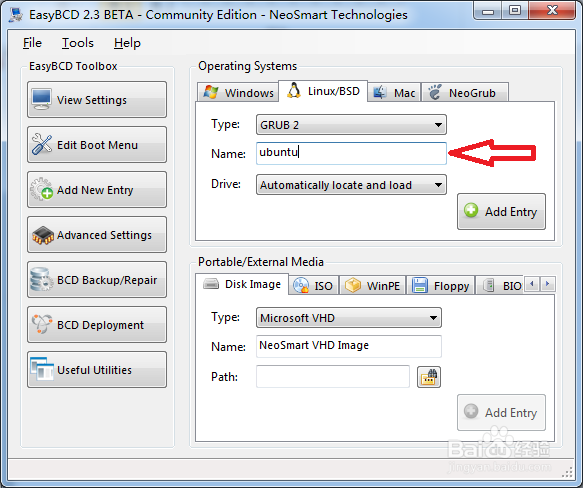Open the Tools menu
583x488 pixels.
[x=78, y=43]
